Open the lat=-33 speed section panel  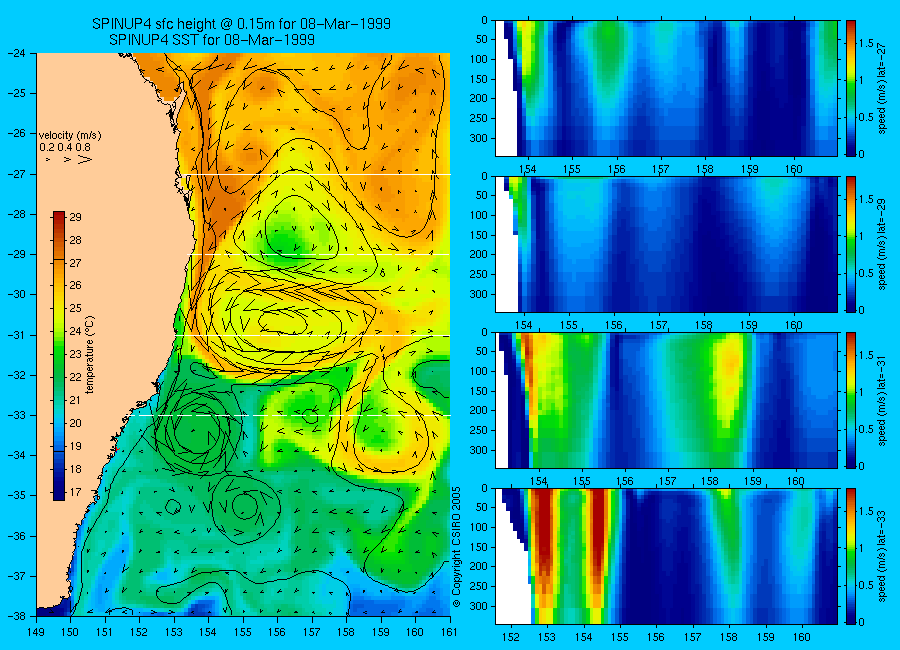point(666,556)
